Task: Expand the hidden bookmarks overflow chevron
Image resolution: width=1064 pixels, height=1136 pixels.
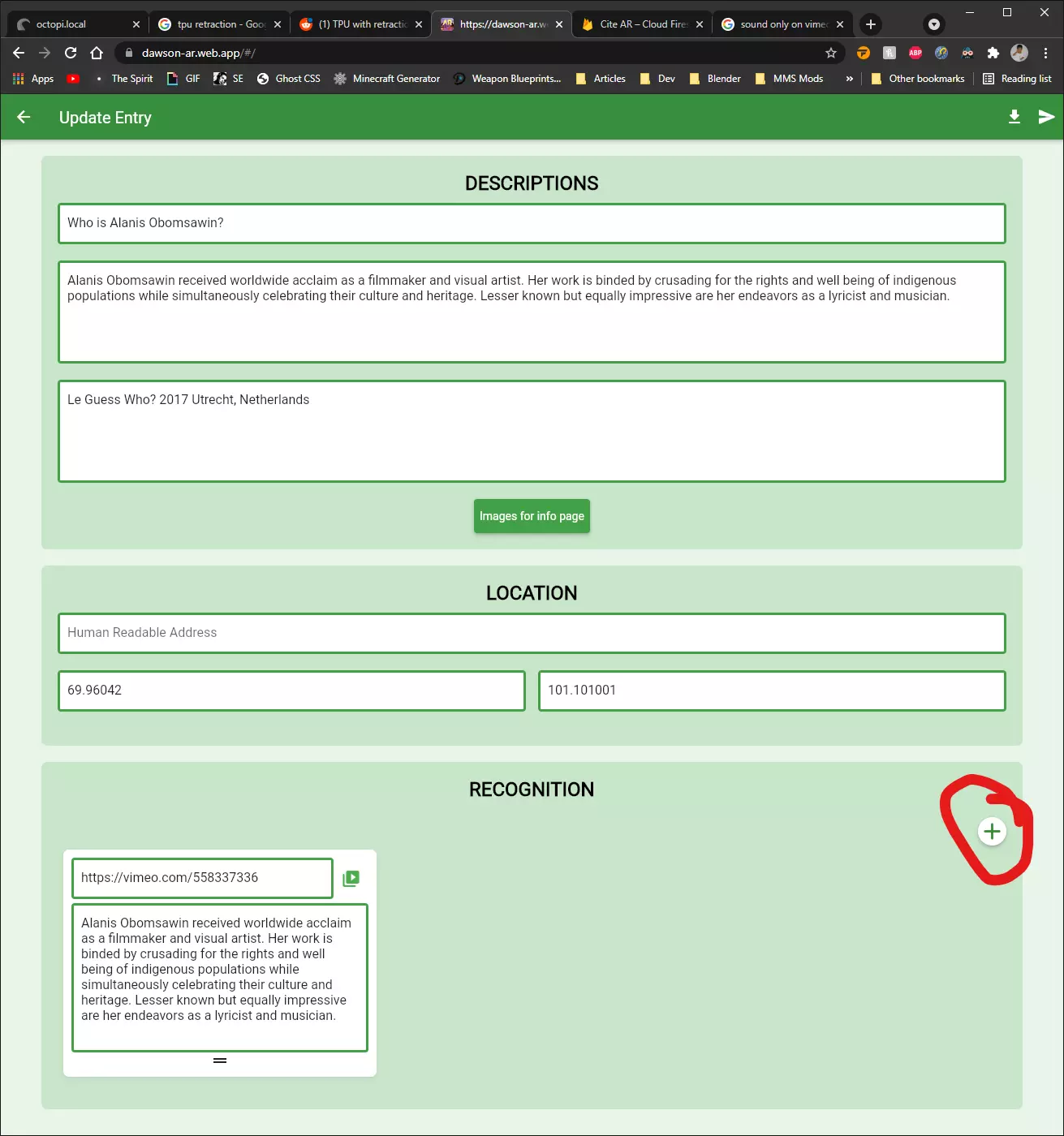Action: point(849,79)
